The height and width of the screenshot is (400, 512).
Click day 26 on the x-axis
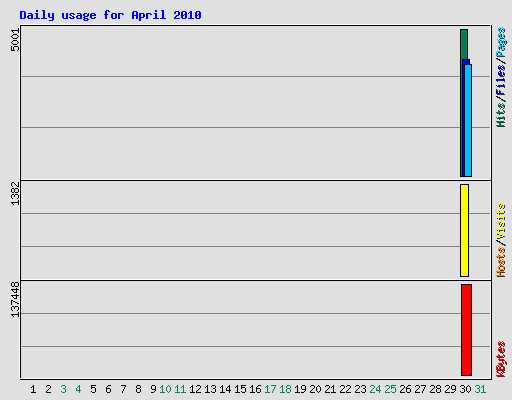[x=405, y=389]
